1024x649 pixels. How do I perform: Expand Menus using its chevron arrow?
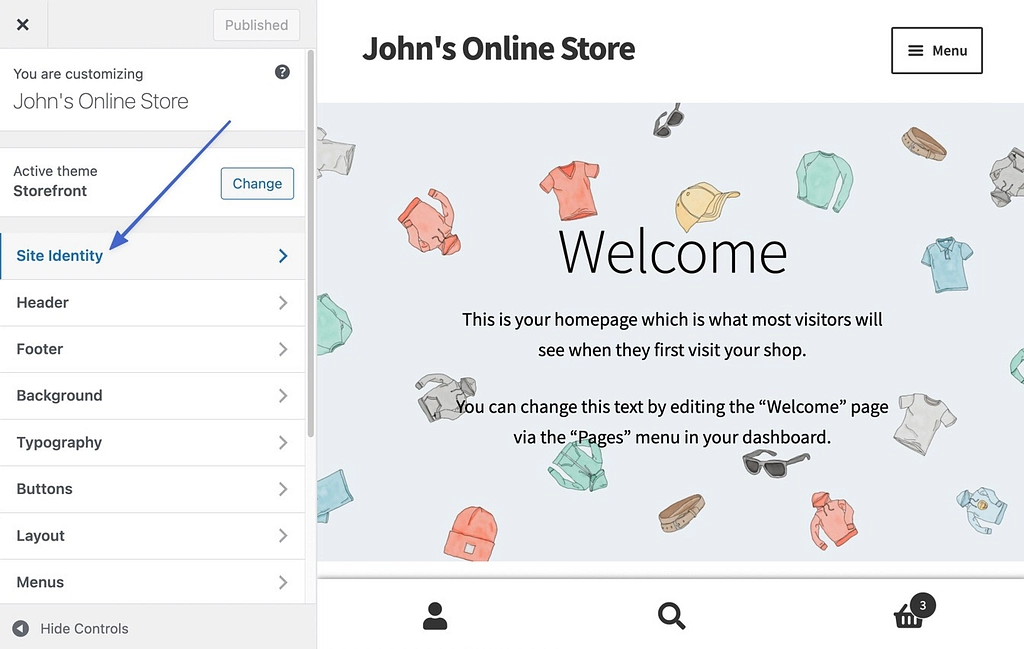283,582
